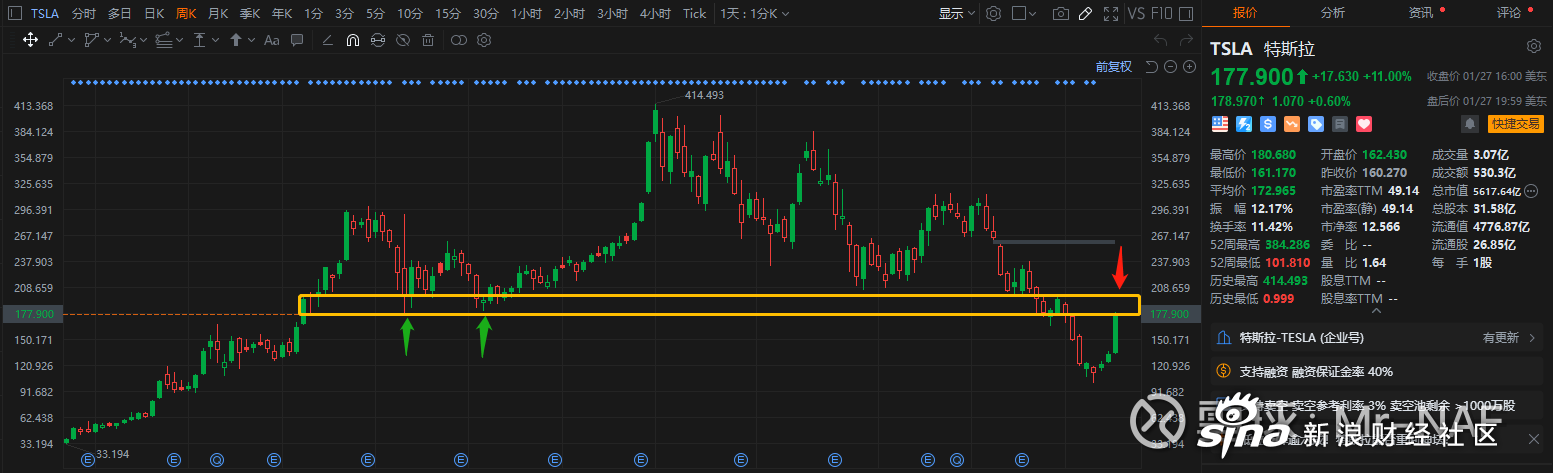Redo the last drawing action
The height and width of the screenshot is (473, 1553).
click(1186, 40)
